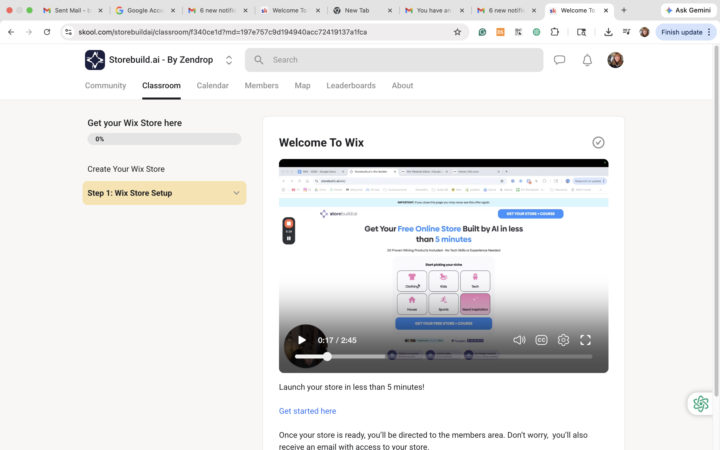720x450 pixels.
Task: Toggle closed captions on the video
Action: [541, 340]
